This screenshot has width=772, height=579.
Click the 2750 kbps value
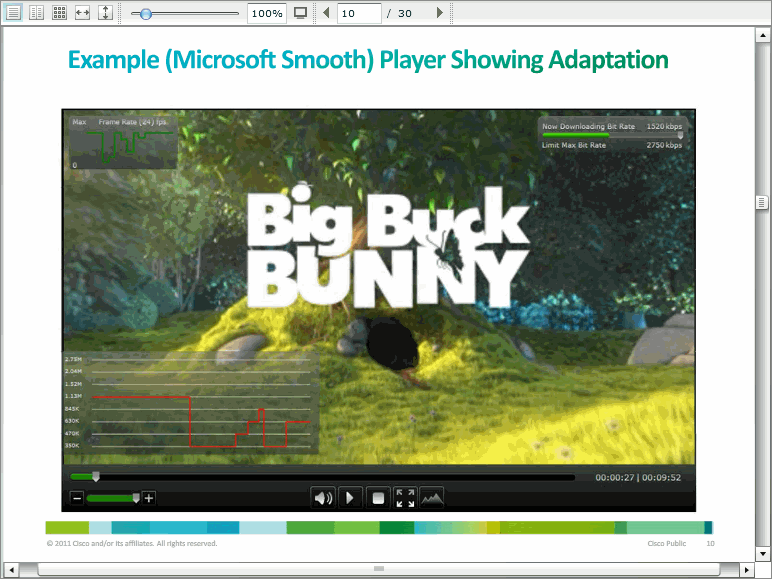(664, 145)
